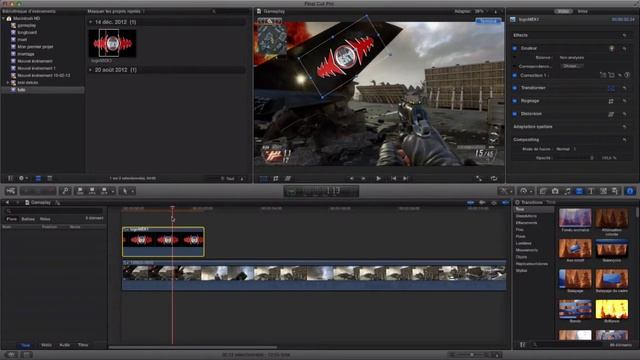The image size is (640, 360).
Task: Activate the Transform tool under the viewer
Action: 264,178
